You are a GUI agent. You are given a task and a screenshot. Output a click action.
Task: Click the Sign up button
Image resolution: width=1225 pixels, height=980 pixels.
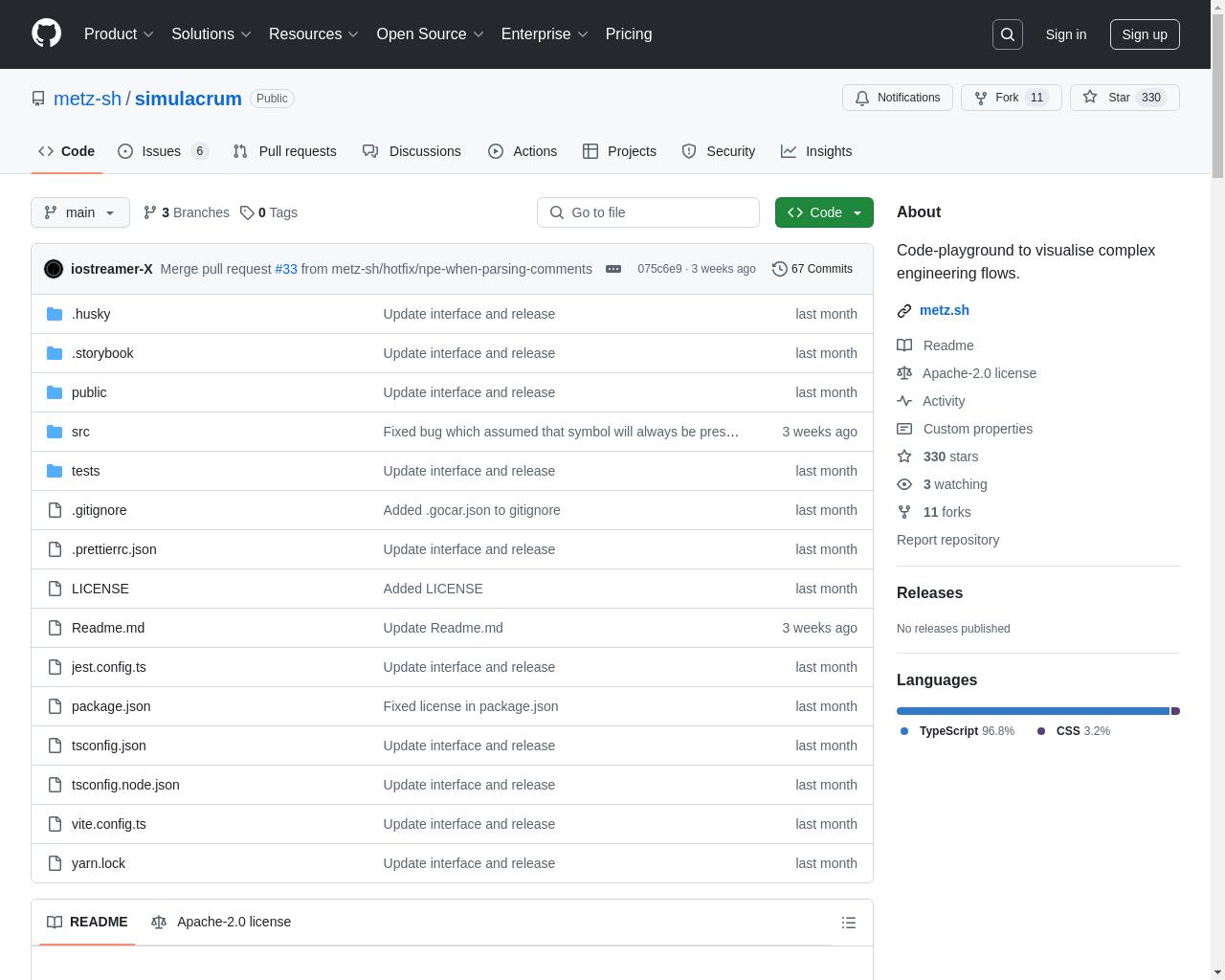point(1145,34)
